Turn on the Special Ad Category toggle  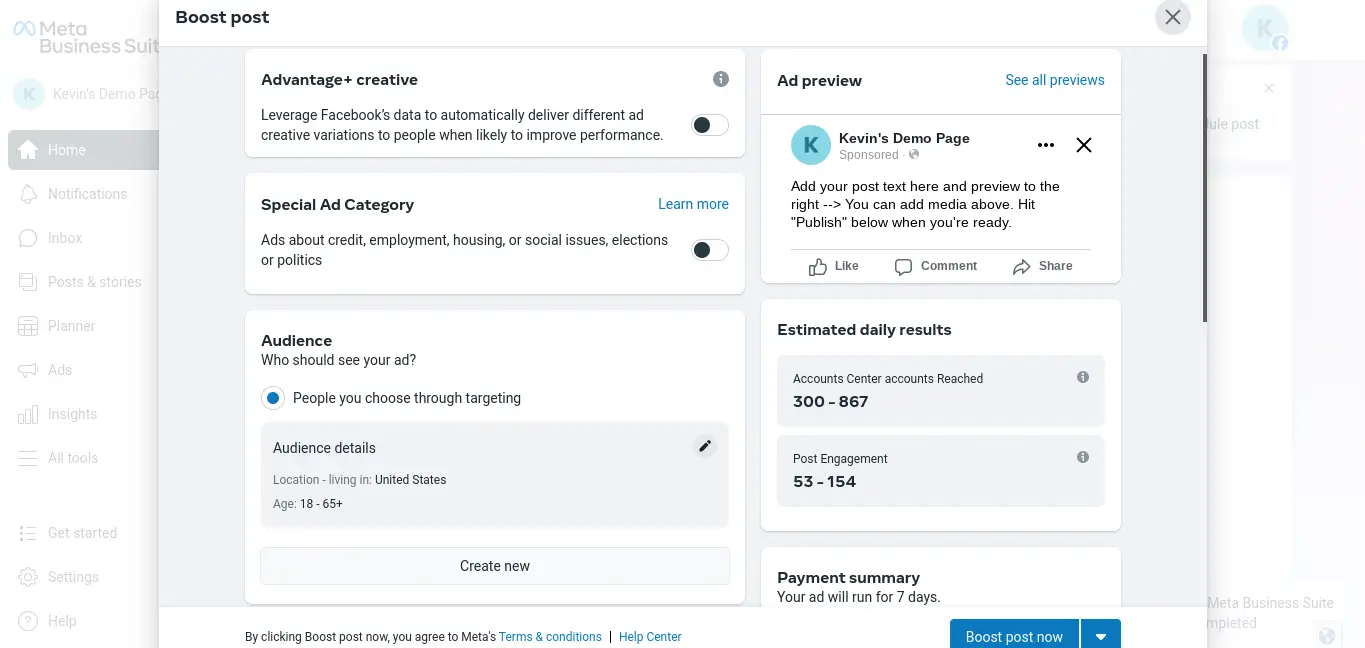(x=710, y=250)
